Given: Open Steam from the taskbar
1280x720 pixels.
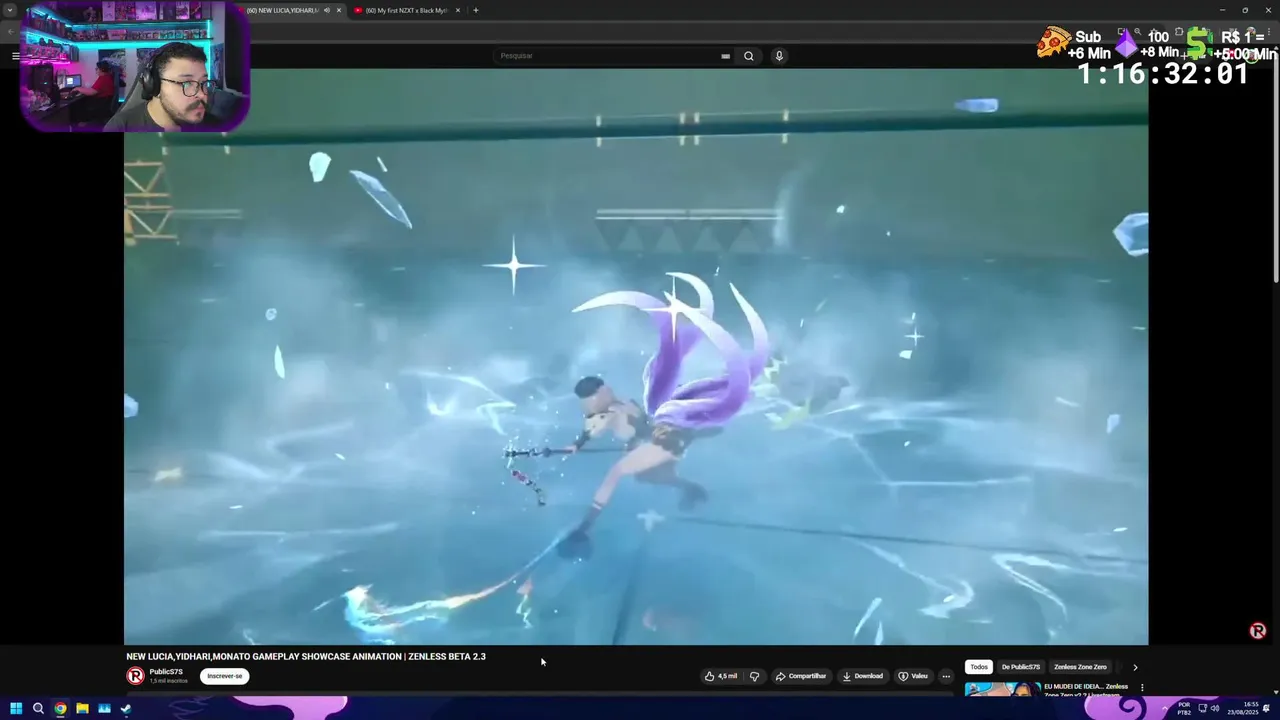Looking at the screenshot, I should pyautogui.click(x=126, y=709).
